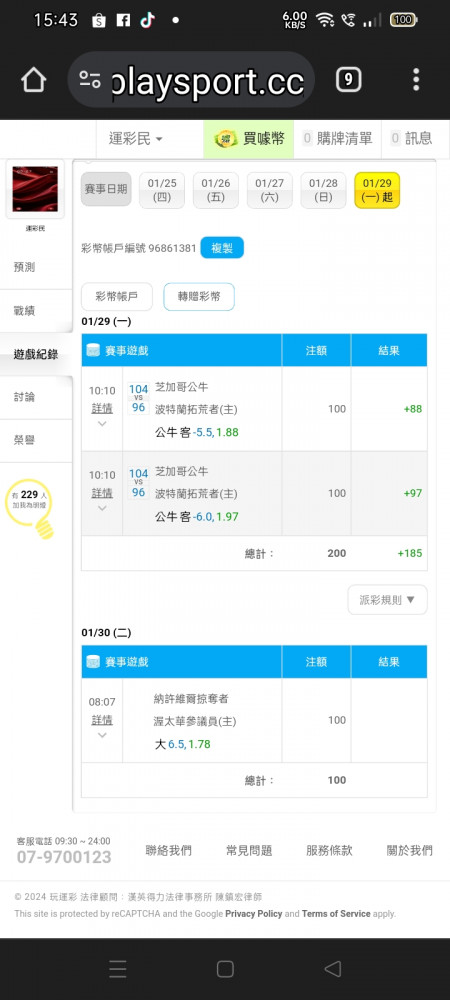
Task: Tap the 買噱幣 coin icon
Action: (226, 138)
